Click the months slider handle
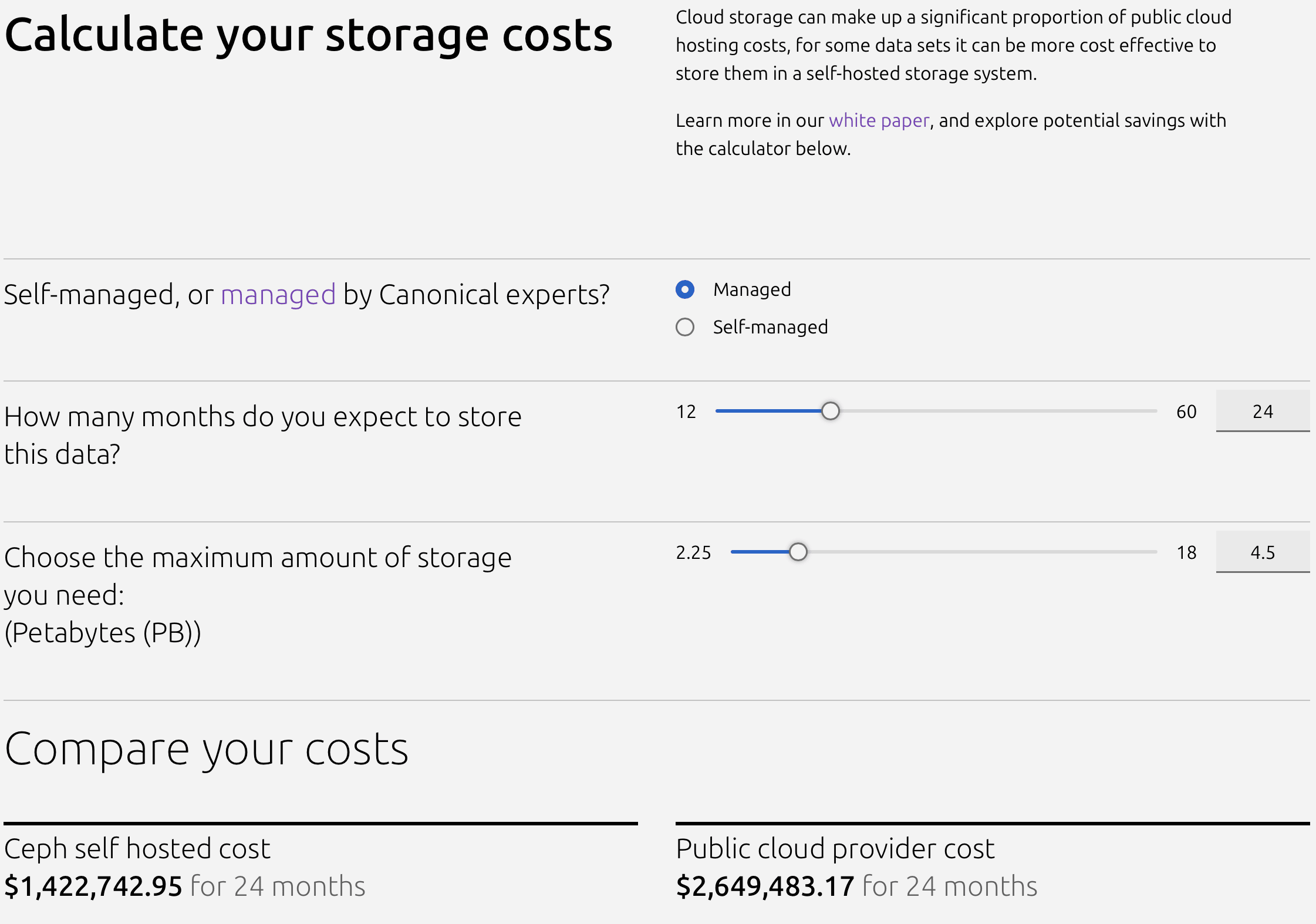This screenshot has height=924, width=1316. (x=830, y=411)
